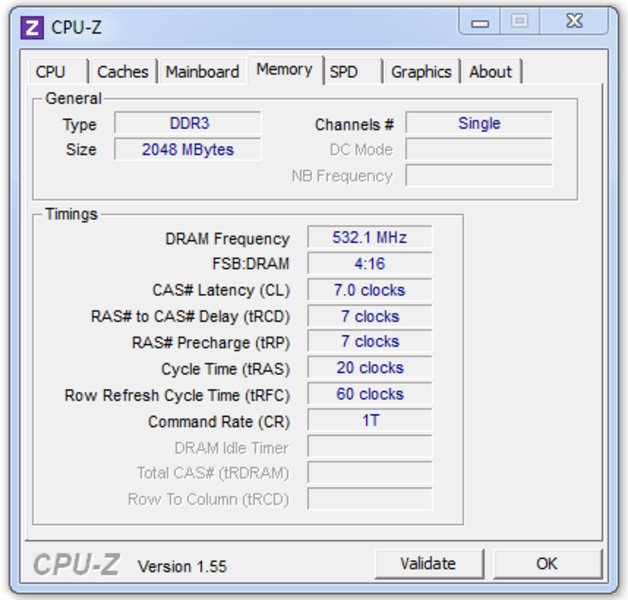Open the Graphics tab
The image size is (628, 600).
[x=421, y=72]
